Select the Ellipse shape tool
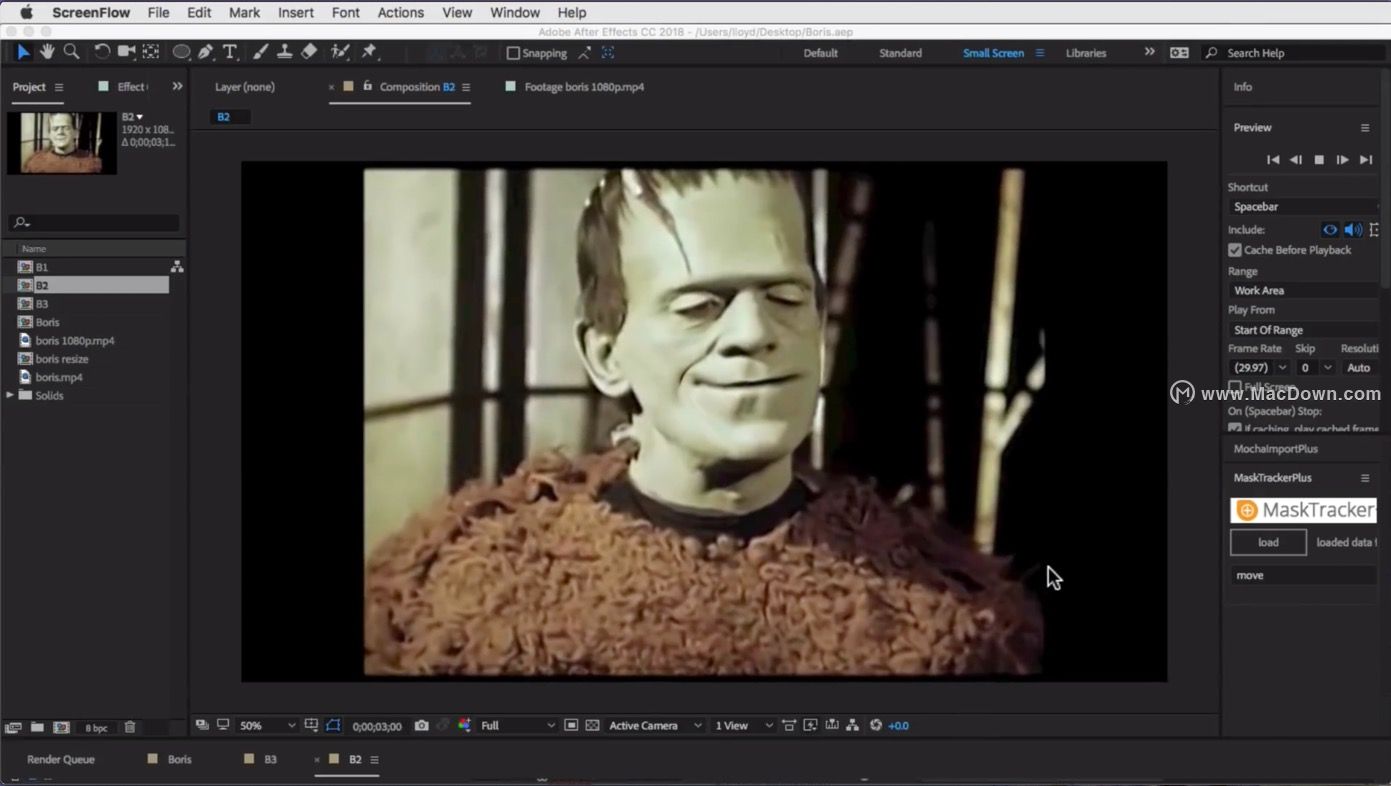Screen dimensions: 1391x786 click(x=181, y=52)
